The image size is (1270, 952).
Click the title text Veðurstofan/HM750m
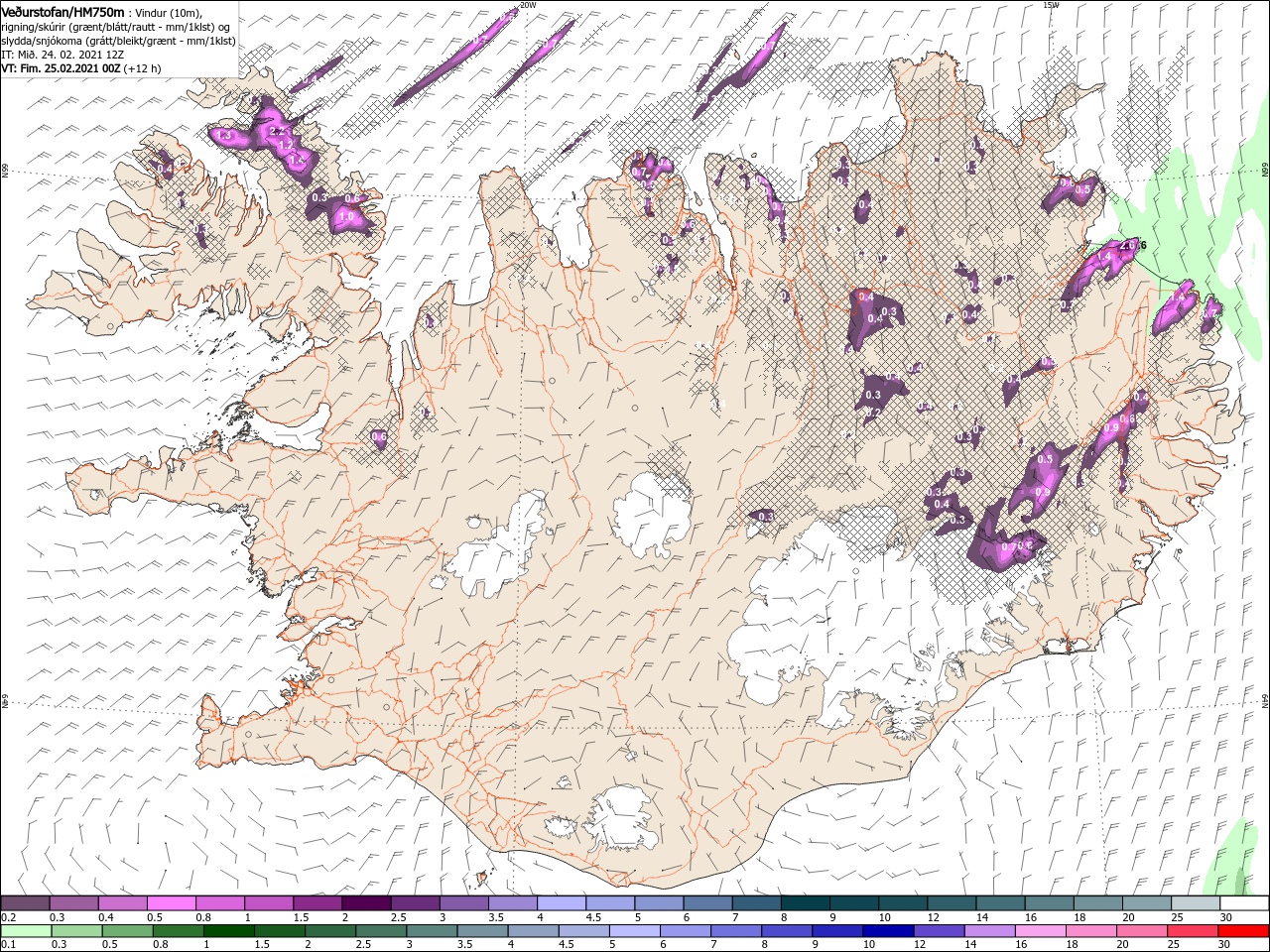point(63,11)
